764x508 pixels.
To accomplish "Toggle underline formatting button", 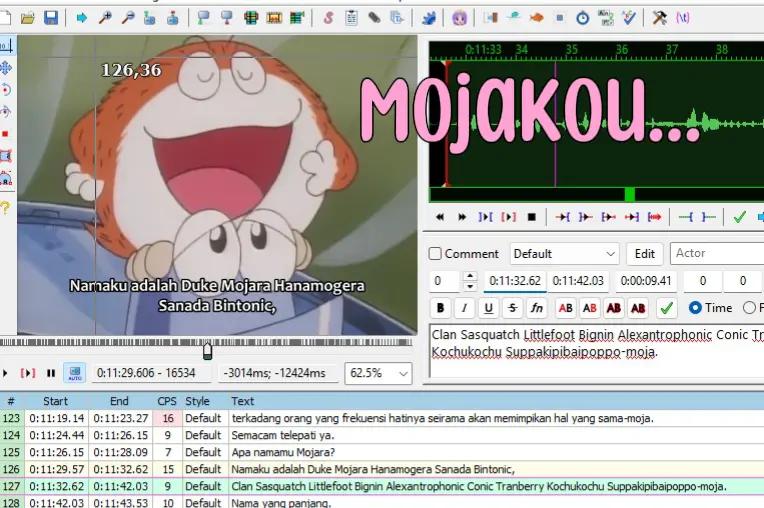I will [488, 308].
